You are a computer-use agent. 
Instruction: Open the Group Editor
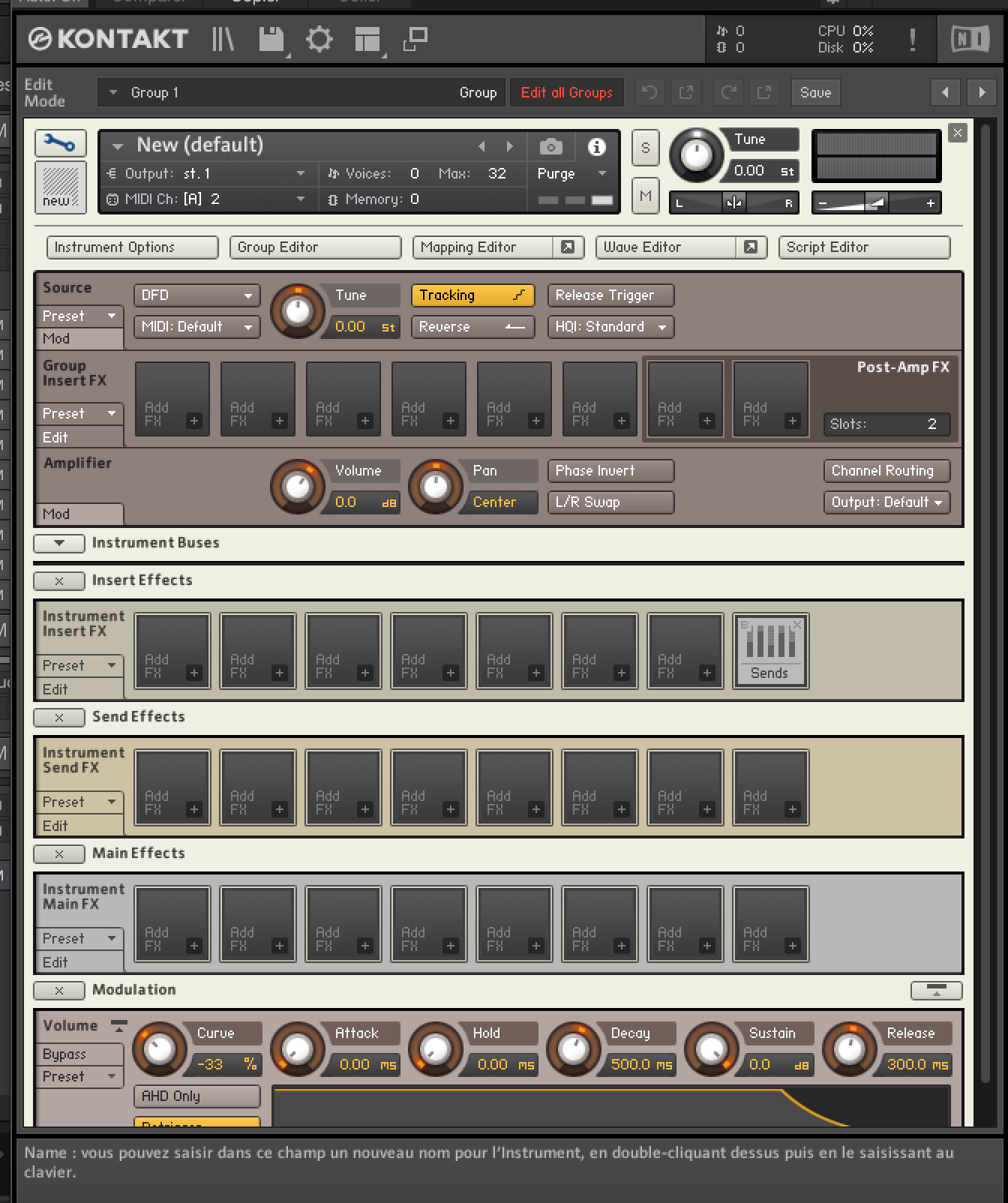315,247
